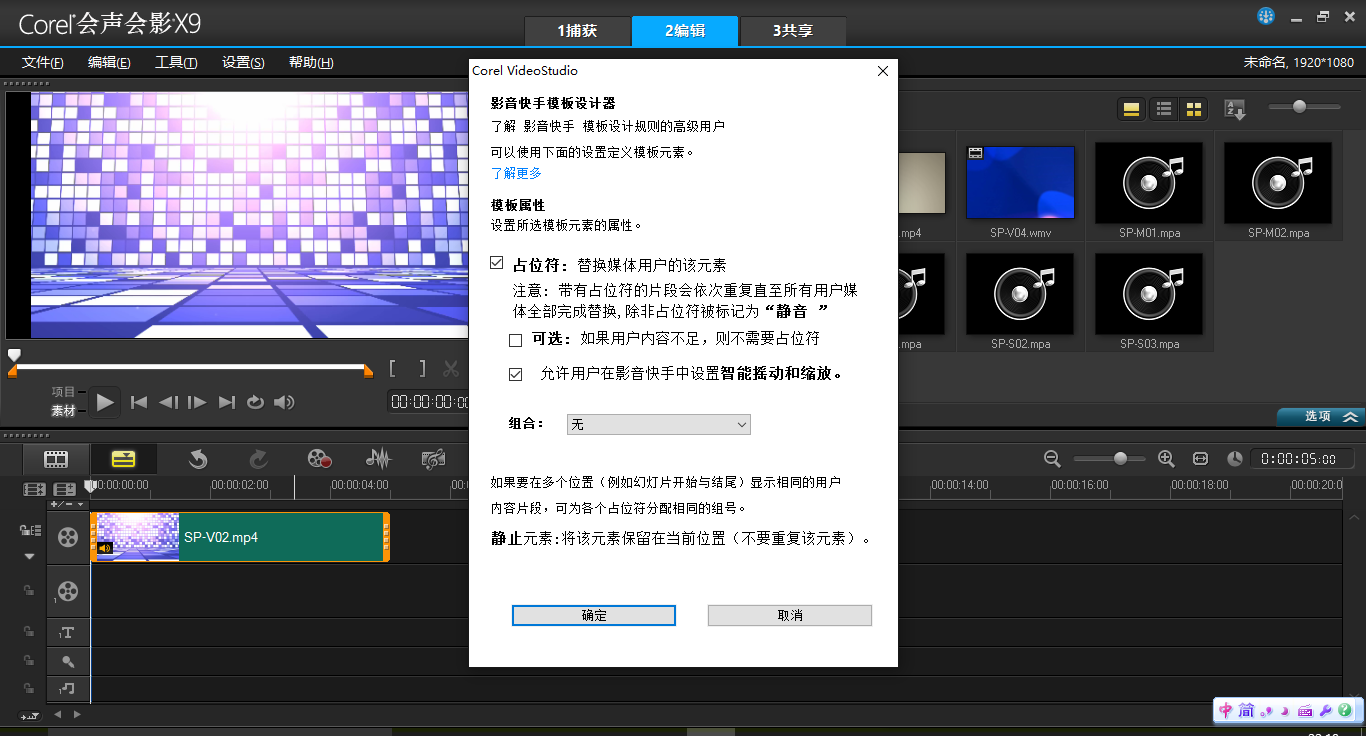This screenshot has width=1366, height=736.
Task: Click the library thumbnail size slider
Action: click(1304, 106)
